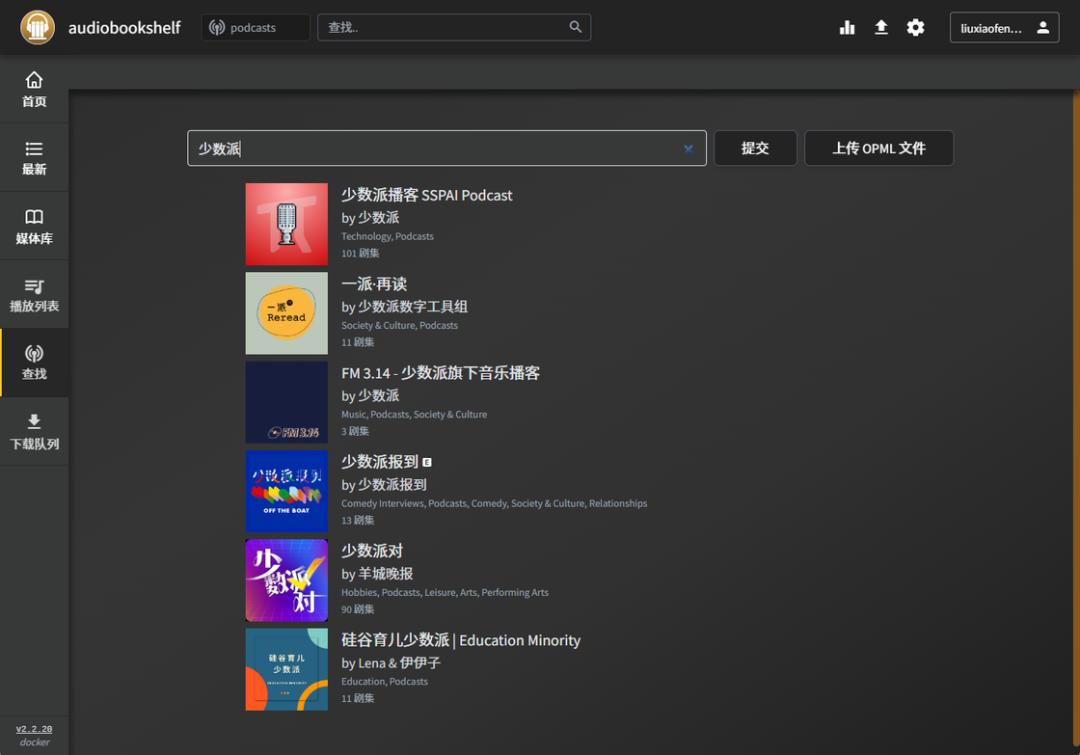Focus the top bar search field
Screen dimensions: 1080x755
[453, 28]
